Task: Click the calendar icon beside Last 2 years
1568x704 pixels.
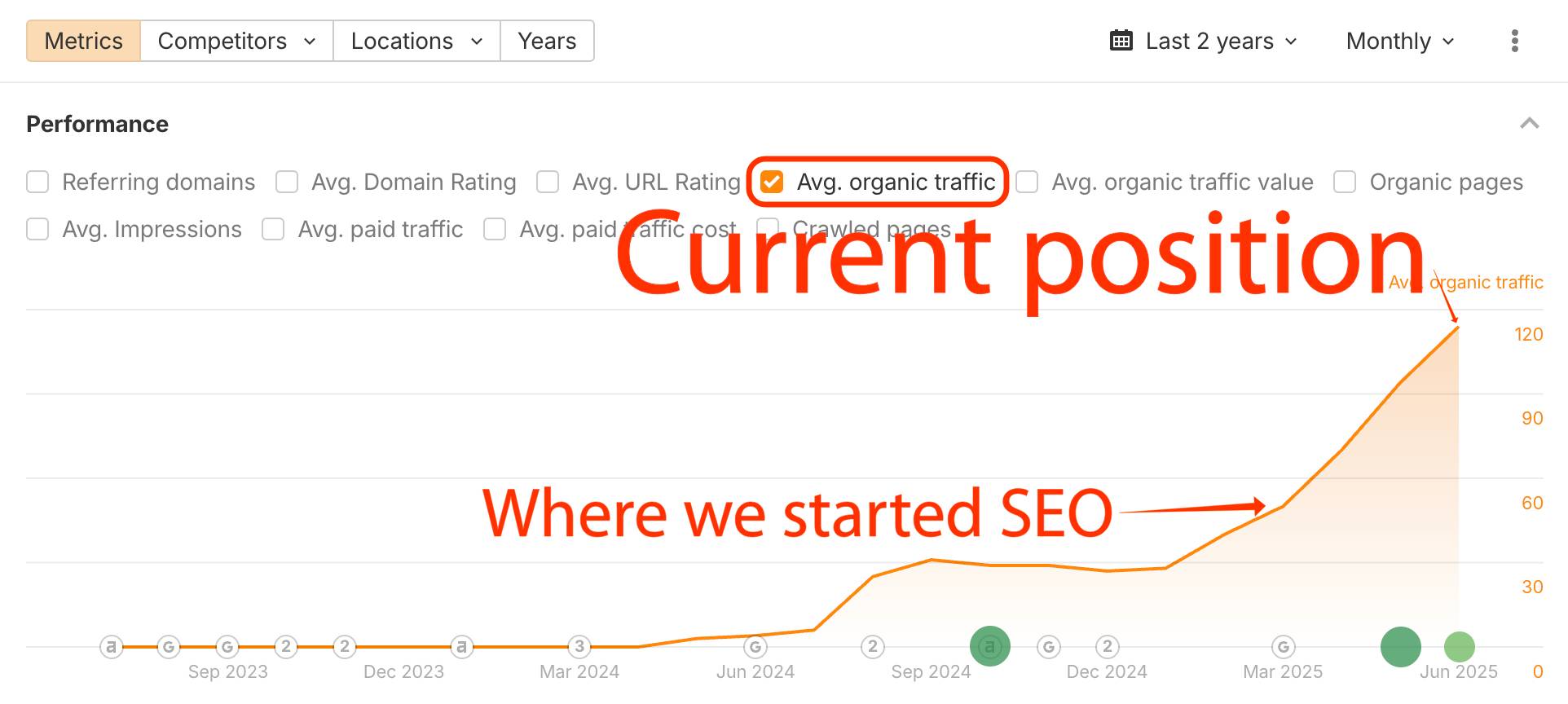Action: click(1121, 41)
